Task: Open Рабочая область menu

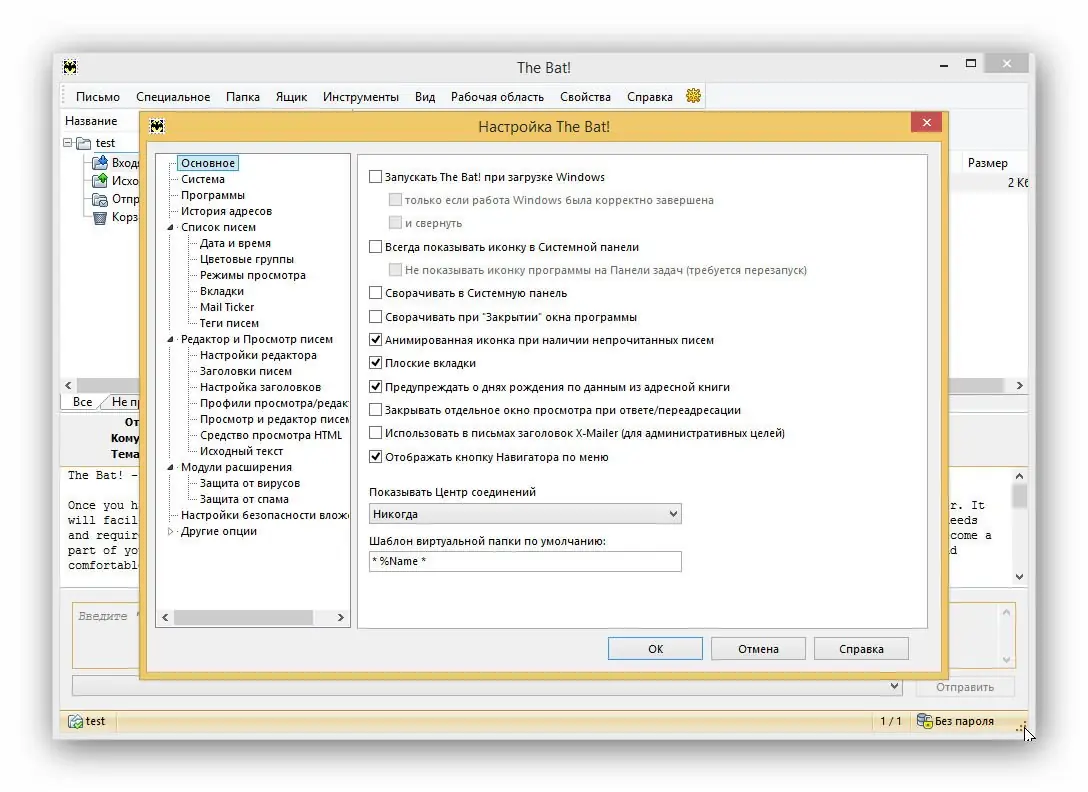Action: (498, 96)
